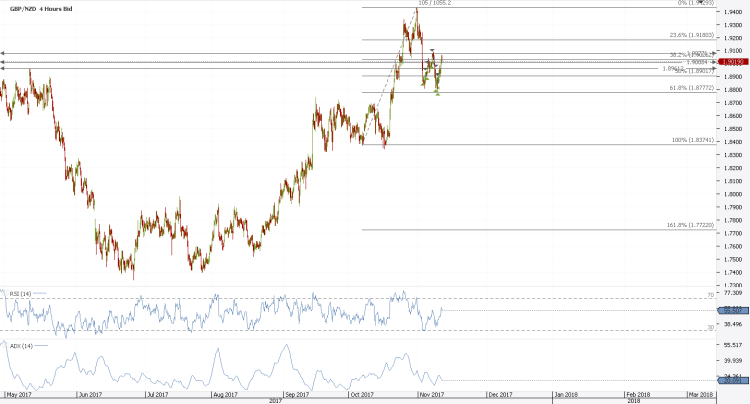The image size is (750, 404).
Task: Click the Aug 2017 time axis label
Action: click(x=225, y=394)
